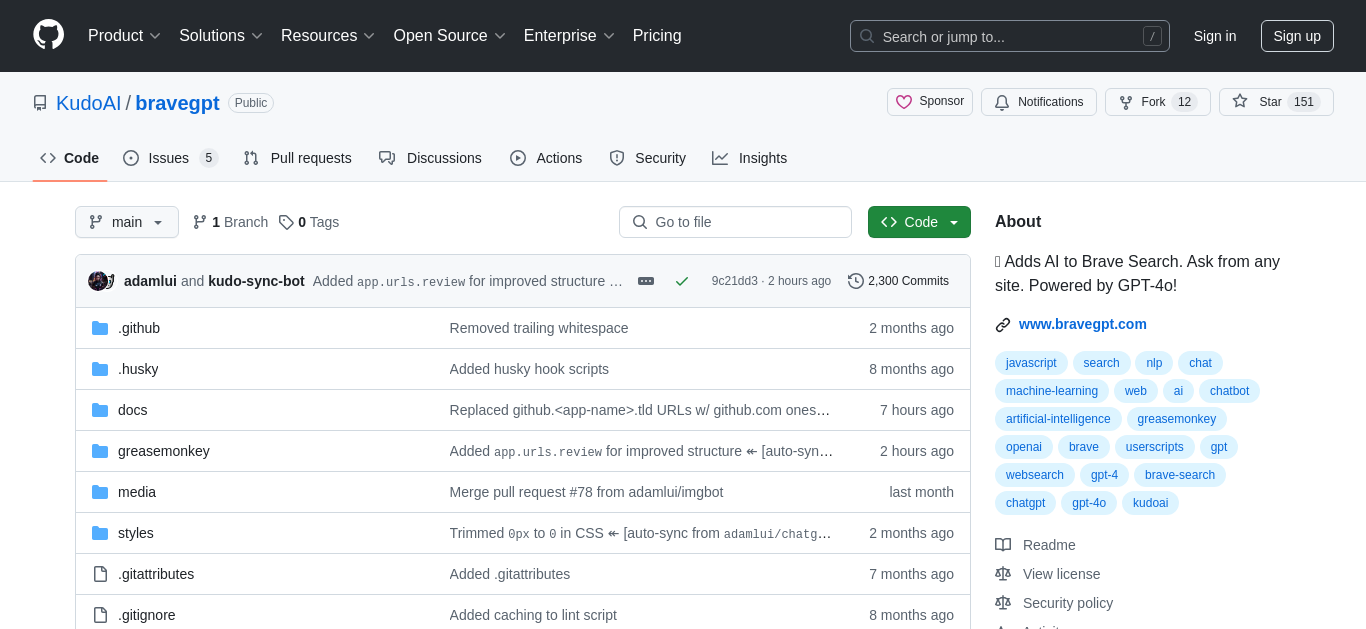Expand the Enterprise menu
The height and width of the screenshot is (629, 1366).
click(569, 36)
